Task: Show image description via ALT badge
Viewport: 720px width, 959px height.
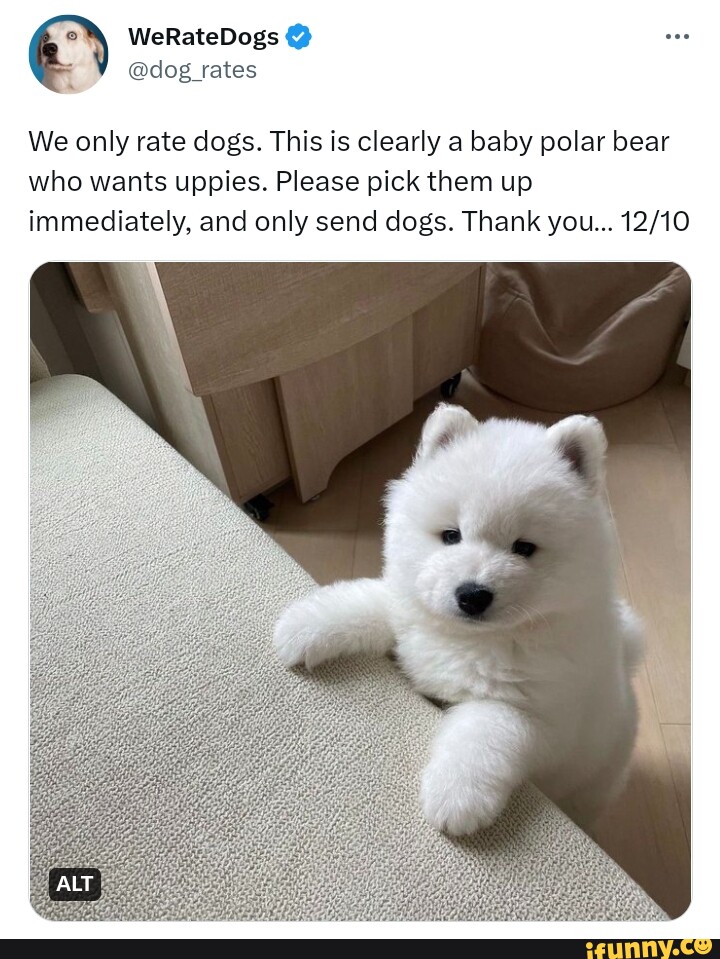Action: point(75,884)
